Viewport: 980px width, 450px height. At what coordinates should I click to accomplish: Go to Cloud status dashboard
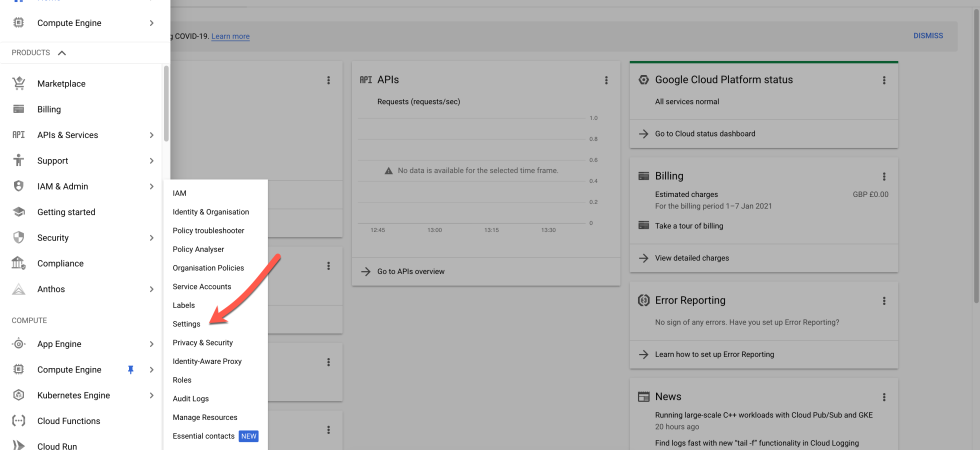coord(705,134)
